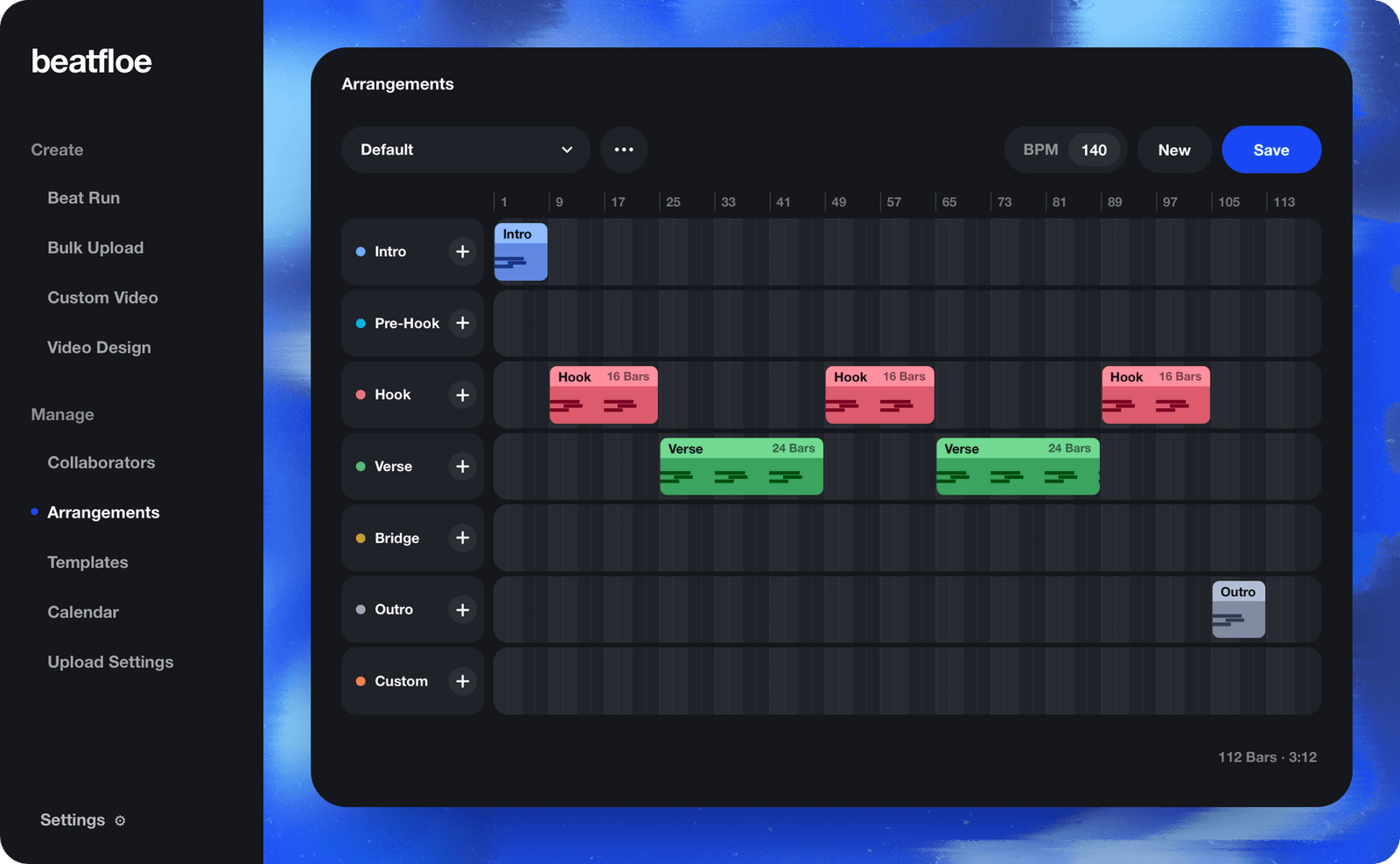Open the Default arrangement dropdown

pyautogui.click(x=465, y=150)
